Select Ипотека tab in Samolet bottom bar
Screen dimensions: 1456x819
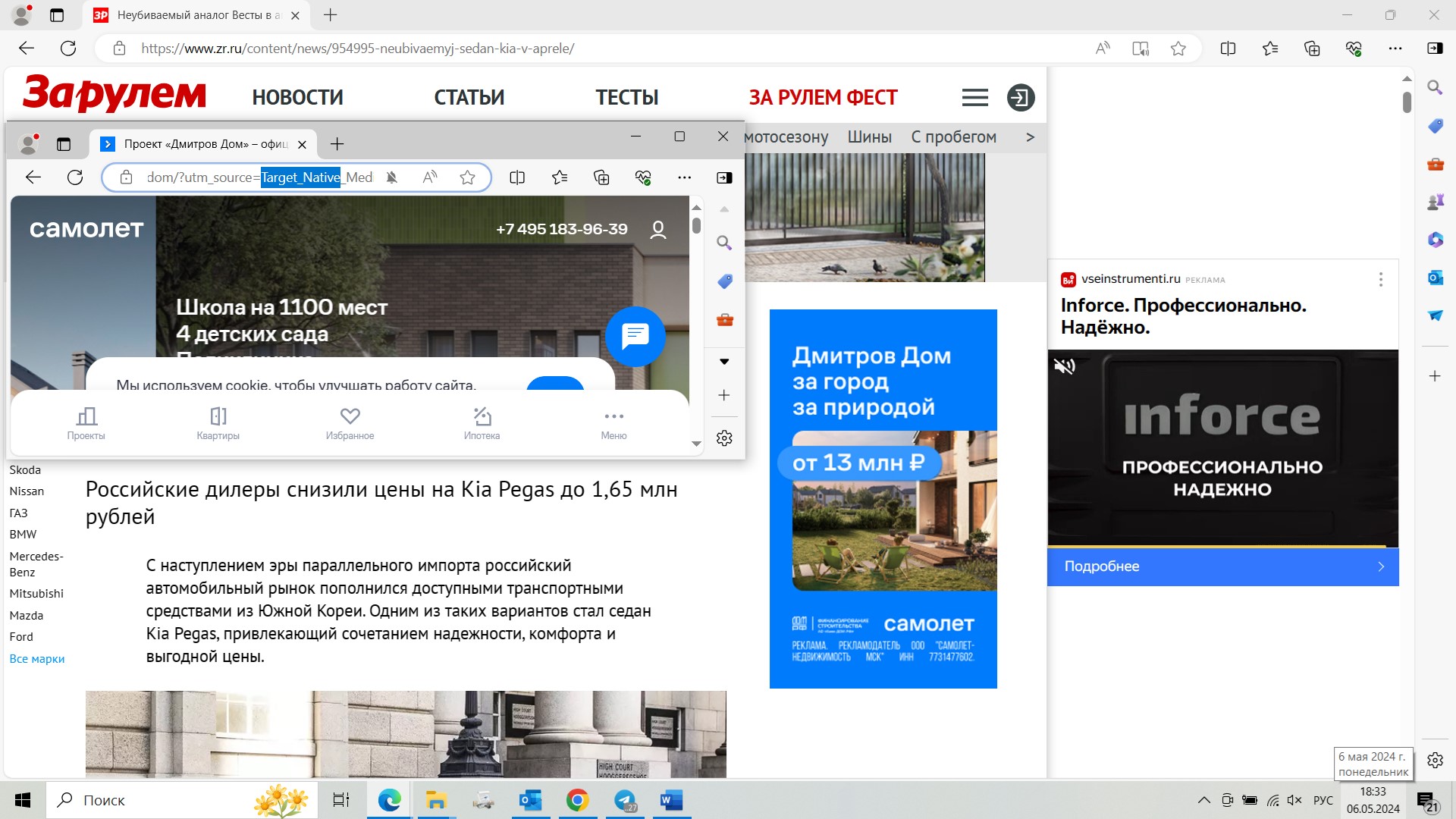point(482,424)
